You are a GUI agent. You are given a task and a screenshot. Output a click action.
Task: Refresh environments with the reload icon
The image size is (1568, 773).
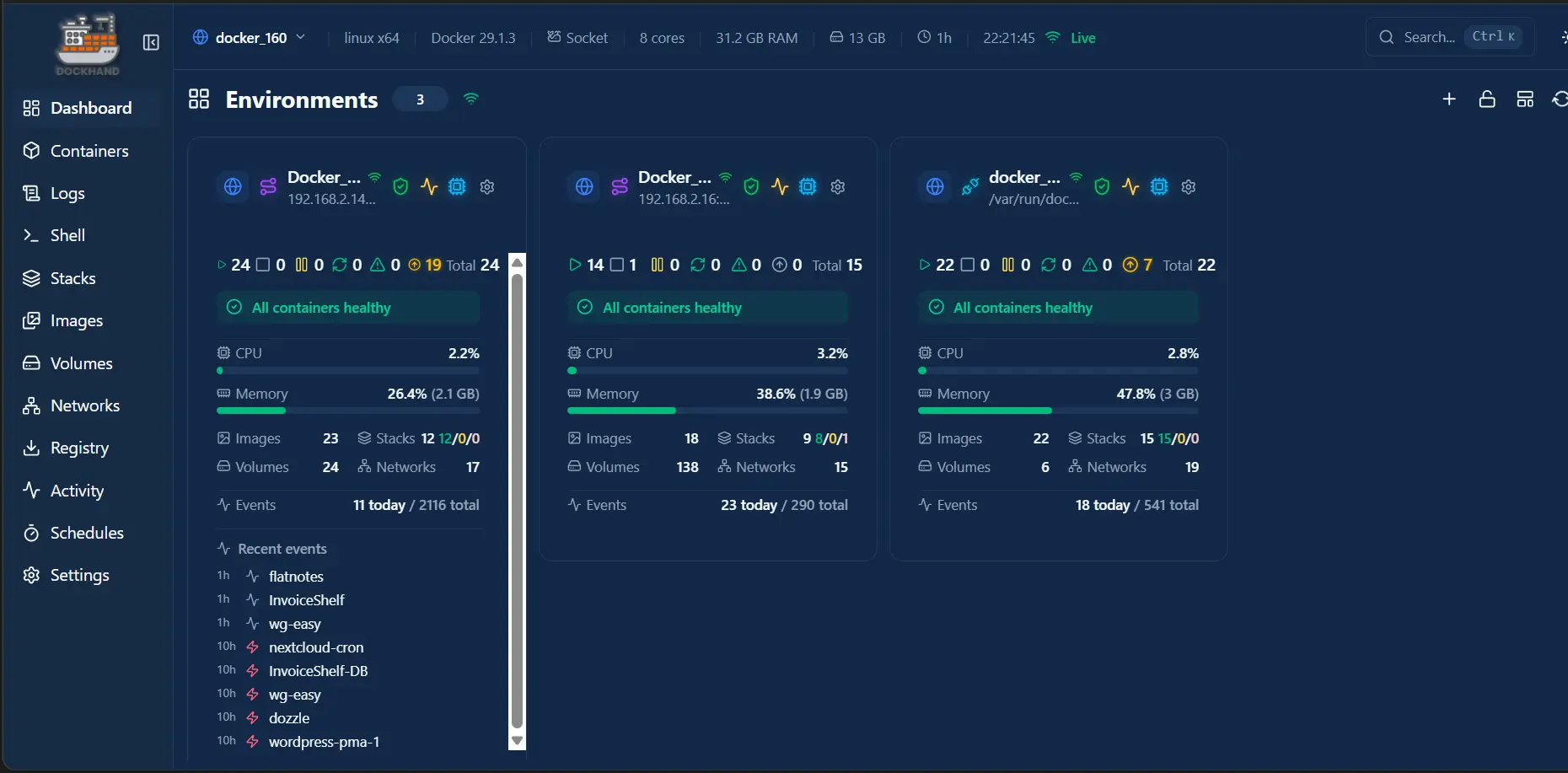click(1560, 99)
